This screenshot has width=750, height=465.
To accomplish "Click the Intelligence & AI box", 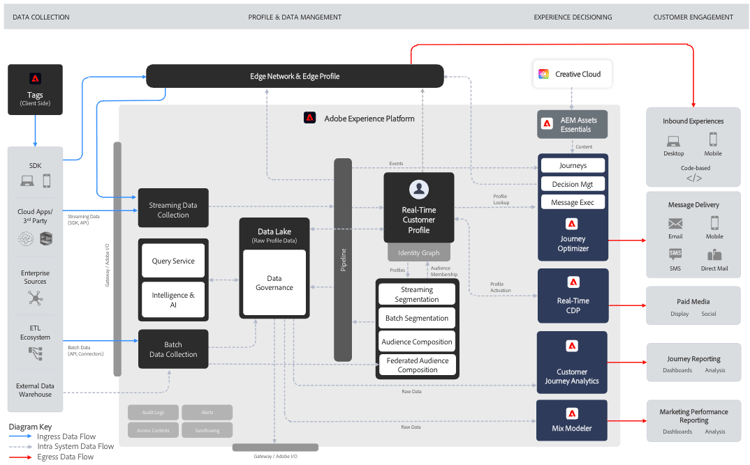I will click(x=173, y=300).
